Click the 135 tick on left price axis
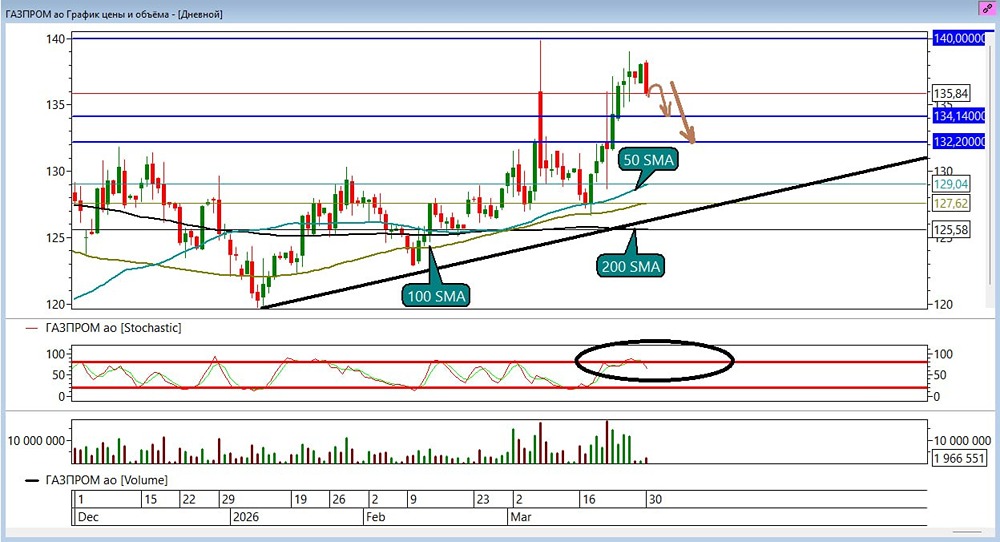The height and width of the screenshot is (542, 1000). coord(55,104)
